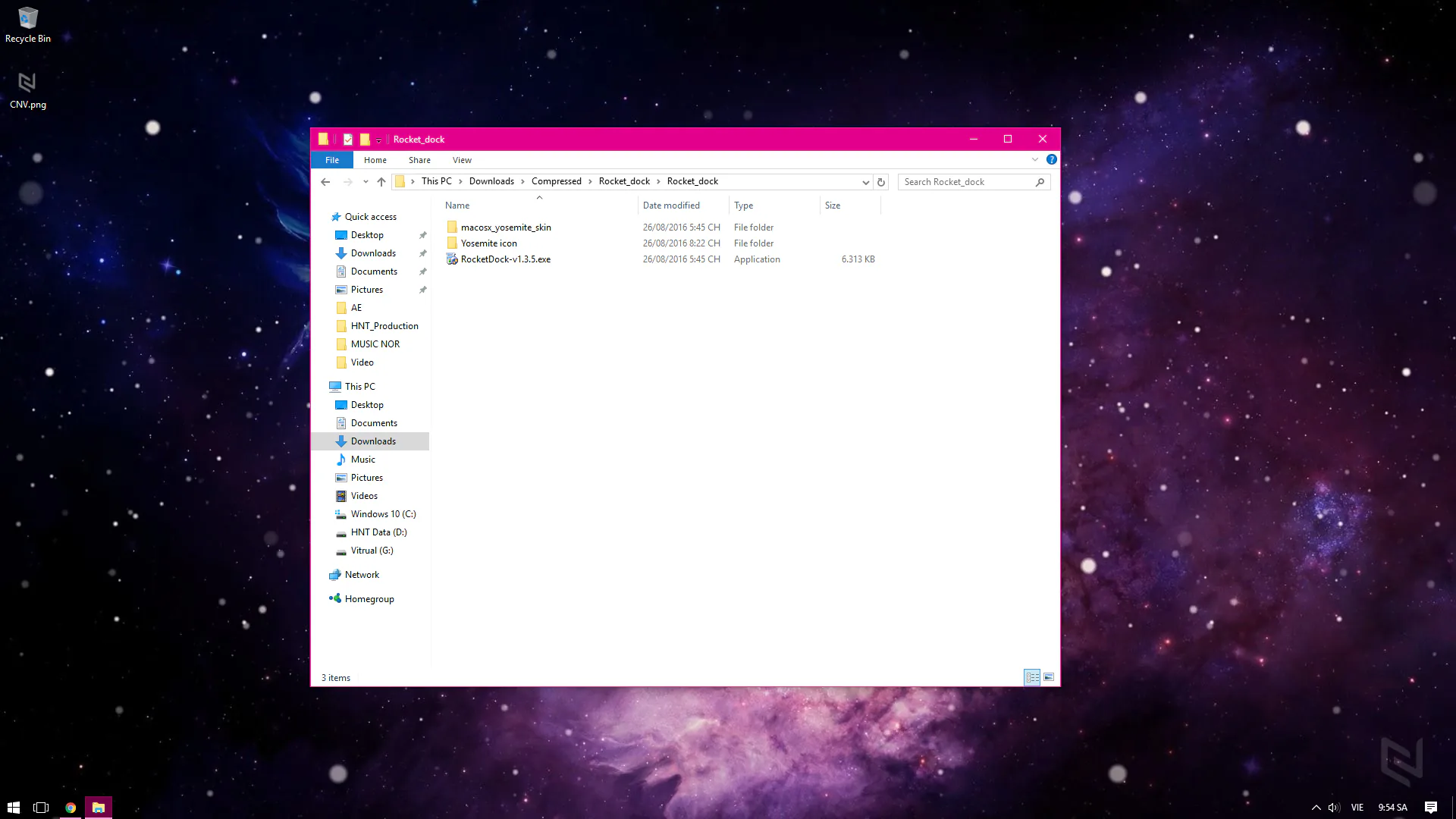Go up one folder level

pos(381,182)
